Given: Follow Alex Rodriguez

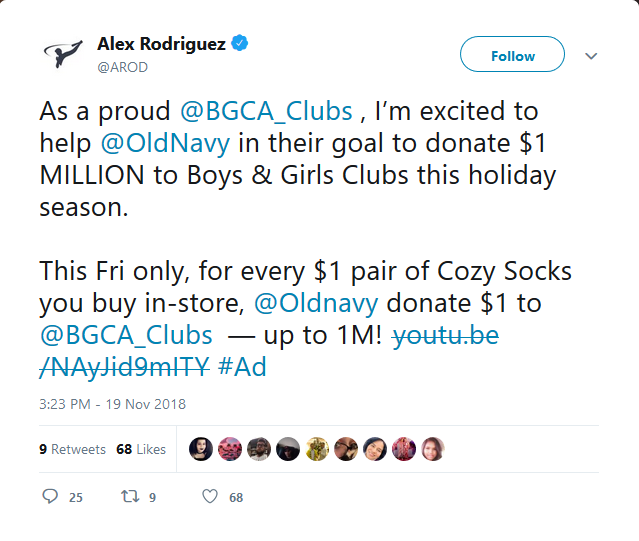Looking at the screenshot, I should point(512,56).
